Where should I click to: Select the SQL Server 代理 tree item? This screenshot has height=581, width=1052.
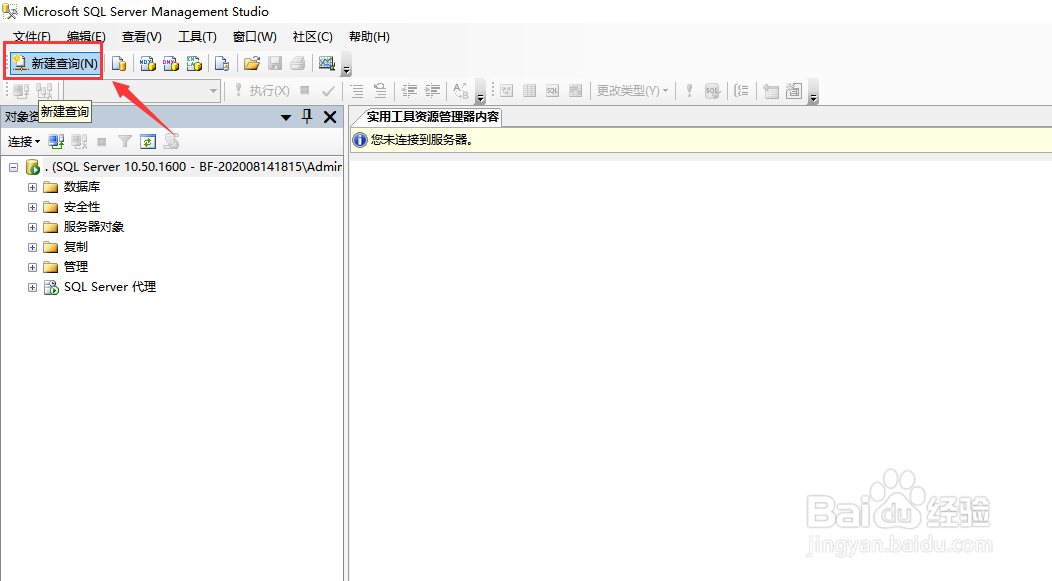pos(108,287)
